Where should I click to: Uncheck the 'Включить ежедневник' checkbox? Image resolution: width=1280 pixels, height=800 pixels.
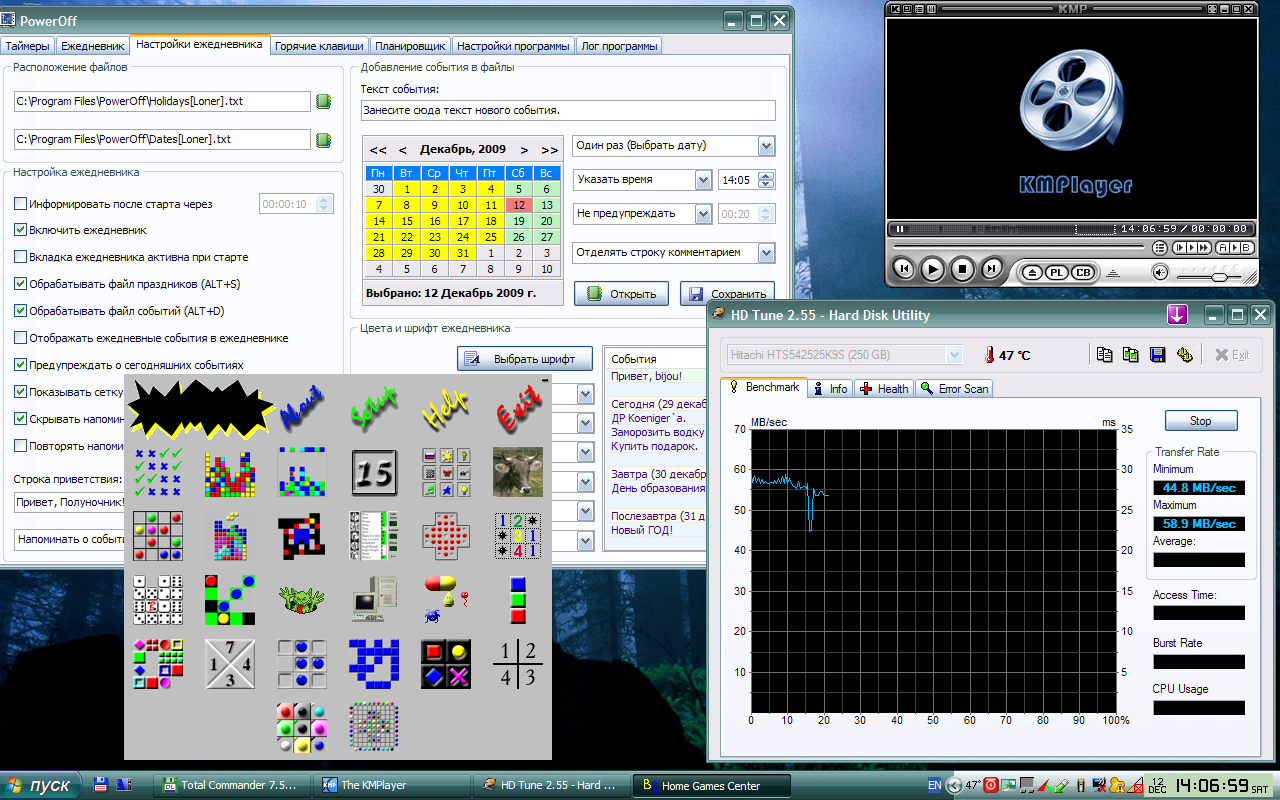(21, 230)
